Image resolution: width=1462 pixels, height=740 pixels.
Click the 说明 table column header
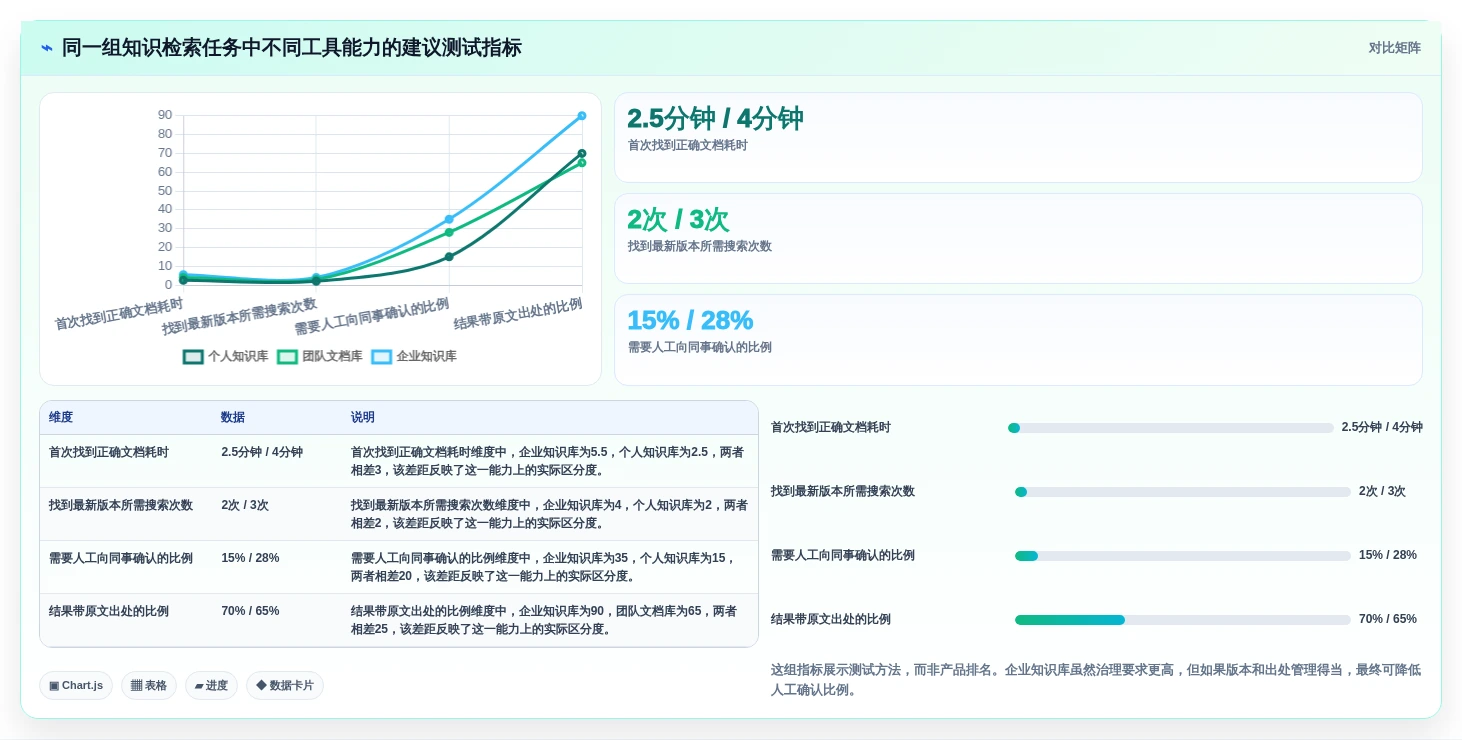(x=362, y=418)
